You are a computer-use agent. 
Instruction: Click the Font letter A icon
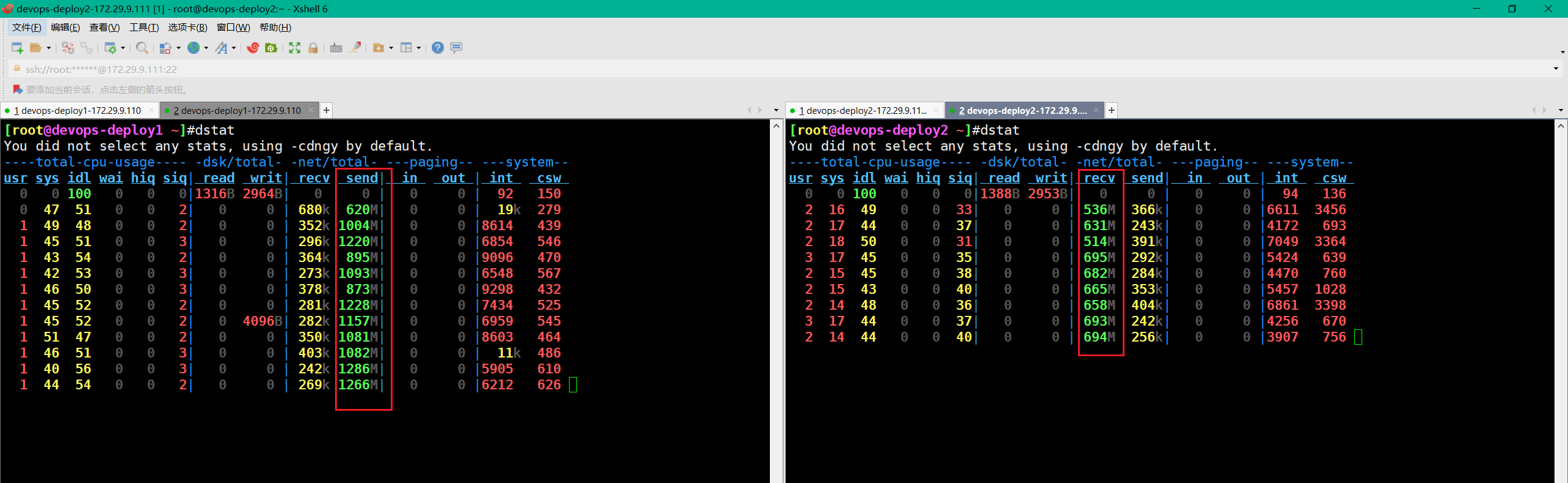pos(221,48)
